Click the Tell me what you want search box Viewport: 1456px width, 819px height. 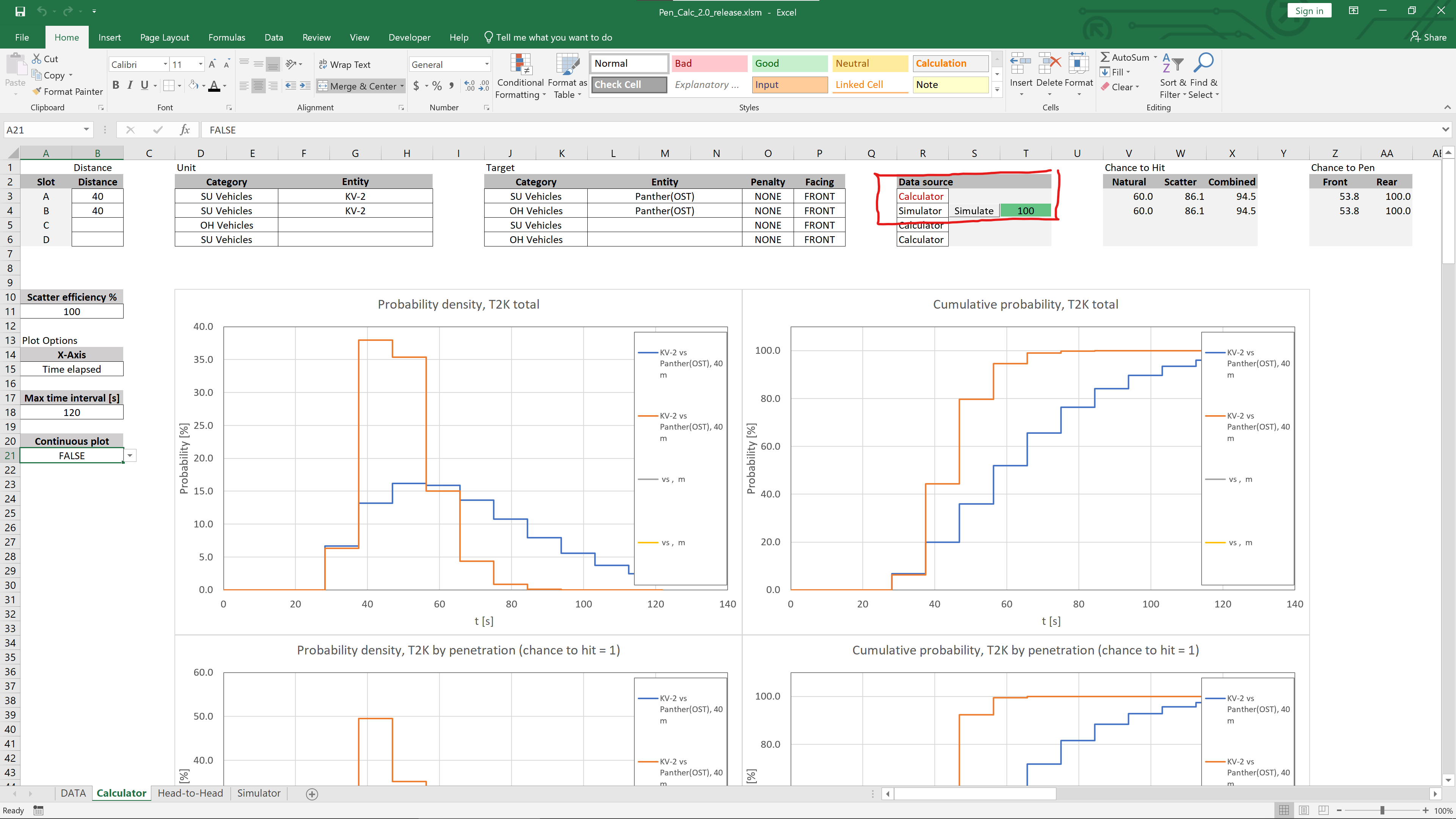(548, 37)
